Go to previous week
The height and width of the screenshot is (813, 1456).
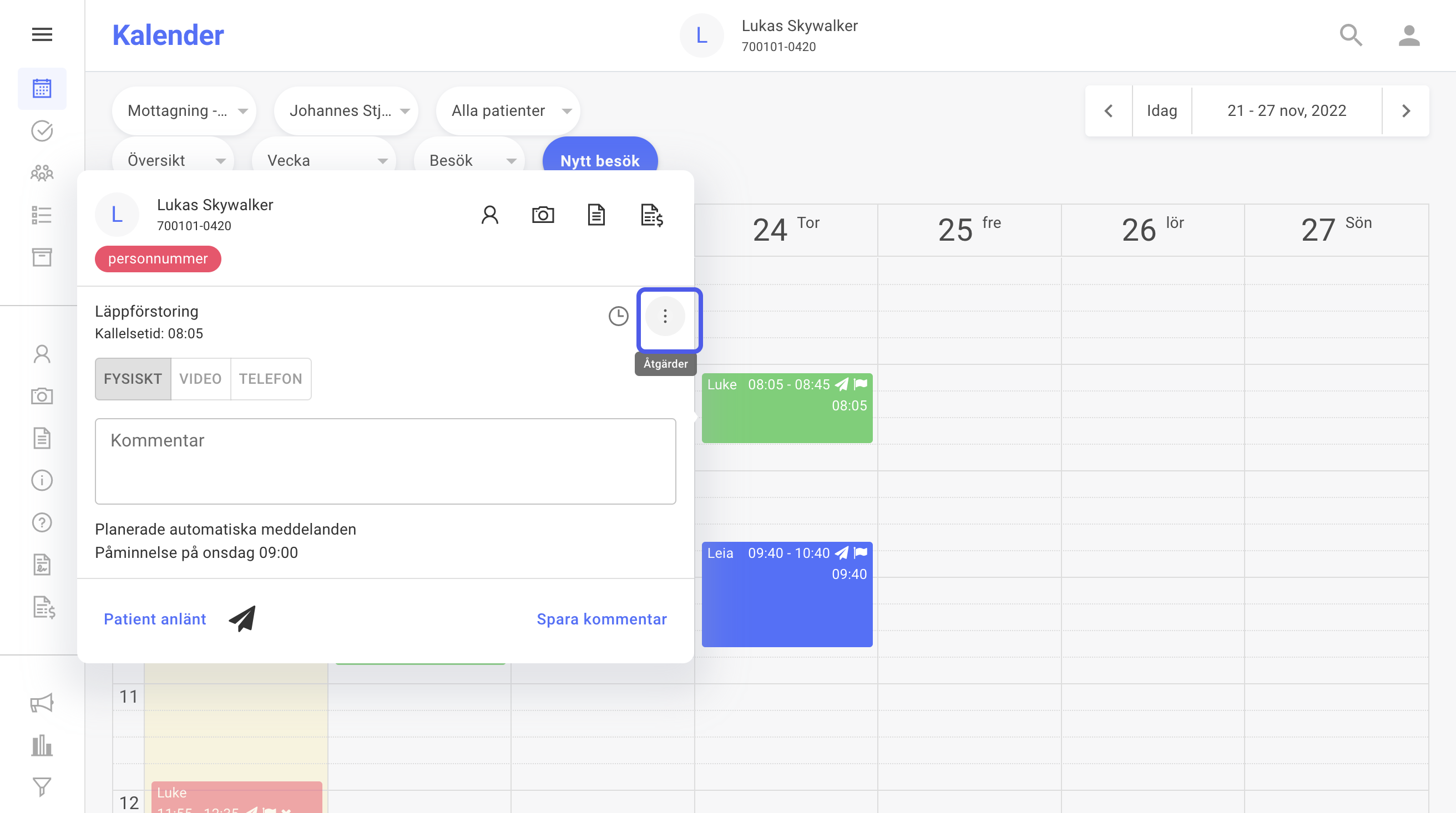coord(1109,111)
